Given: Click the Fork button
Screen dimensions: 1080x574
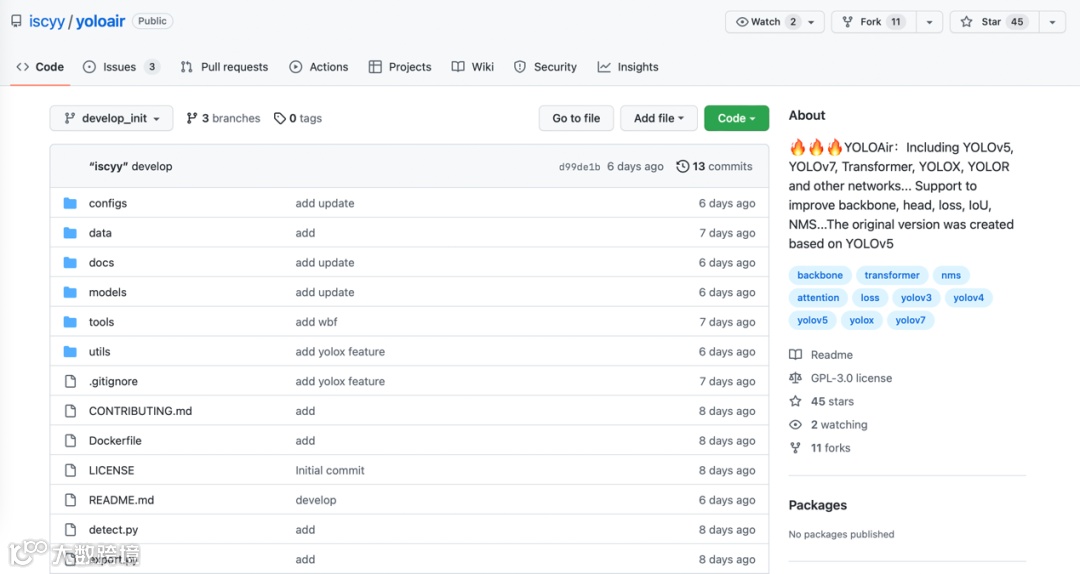Looking at the screenshot, I should pos(874,22).
